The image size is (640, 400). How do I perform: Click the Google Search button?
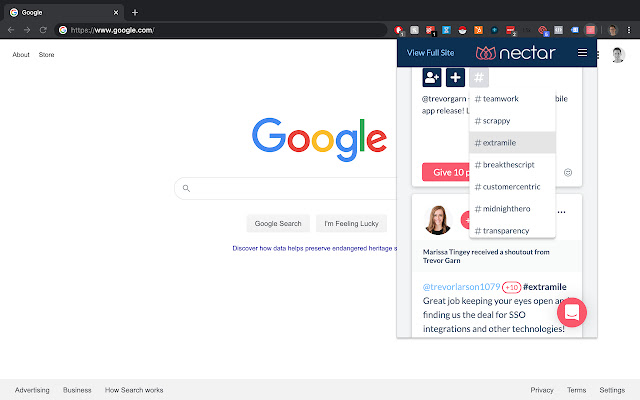point(278,224)
